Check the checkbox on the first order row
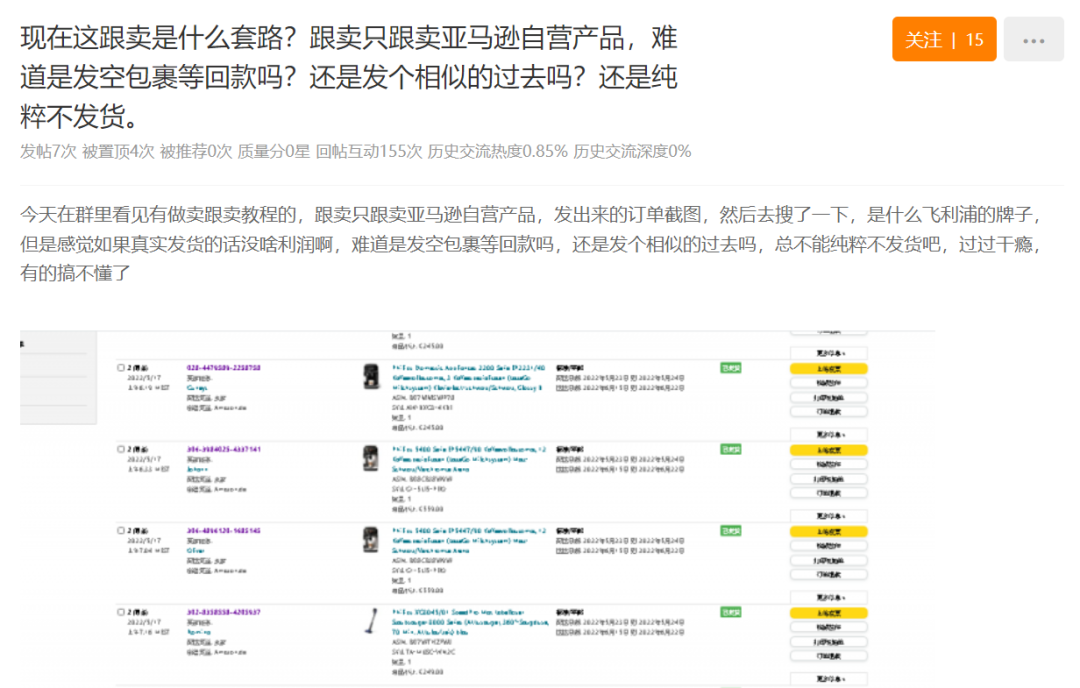The width and height of the screenshot is (1080, 688). coord(120,367)
